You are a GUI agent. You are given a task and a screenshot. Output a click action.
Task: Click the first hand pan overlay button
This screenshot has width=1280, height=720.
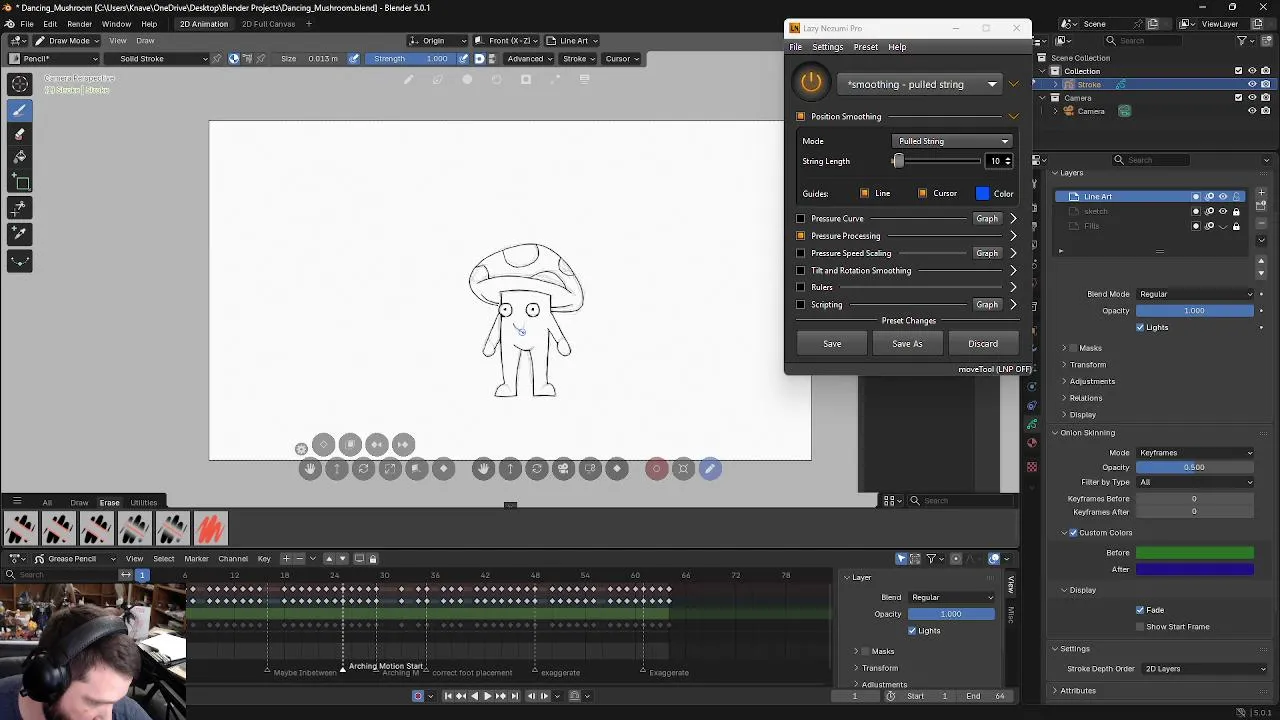[x=310, y=468]
